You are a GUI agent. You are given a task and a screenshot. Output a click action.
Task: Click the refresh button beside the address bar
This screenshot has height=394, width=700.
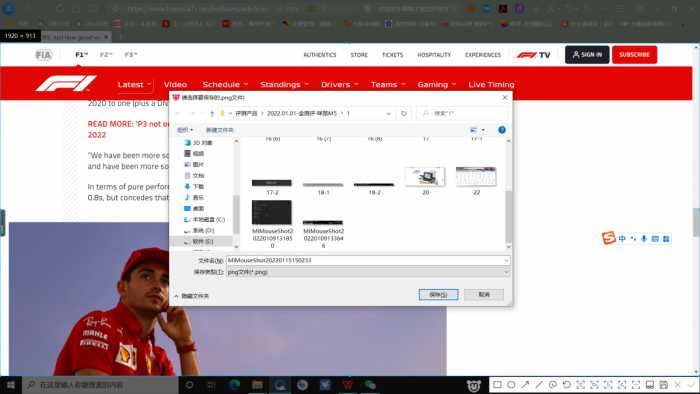[404, 113]
